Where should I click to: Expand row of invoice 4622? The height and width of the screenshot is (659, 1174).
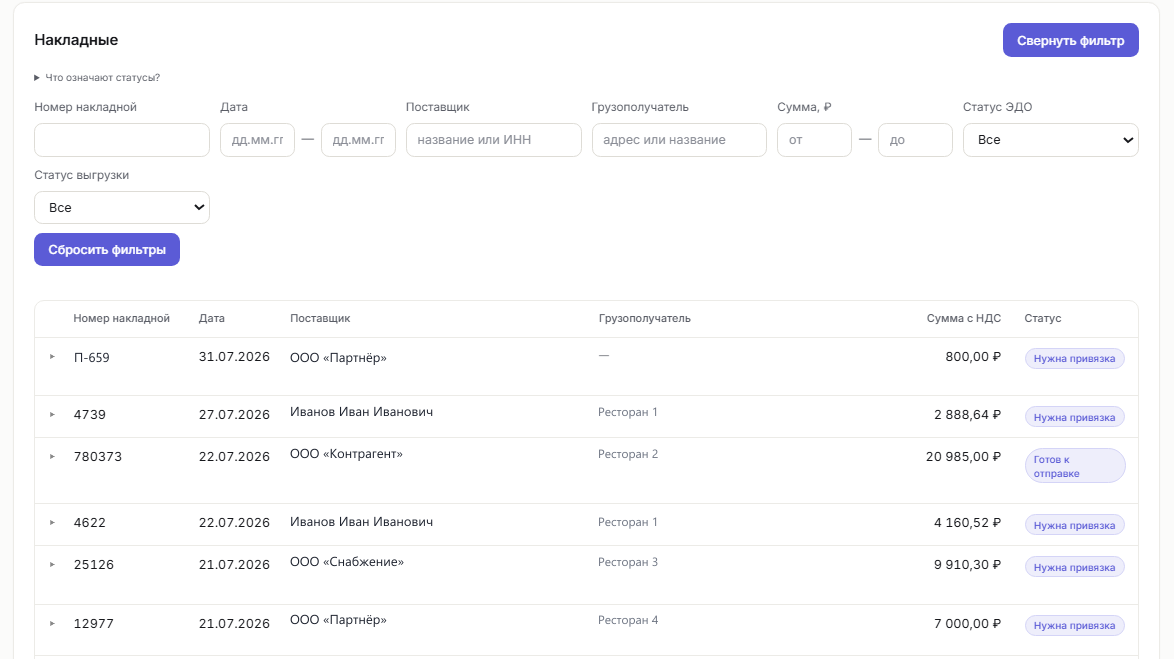52,522
